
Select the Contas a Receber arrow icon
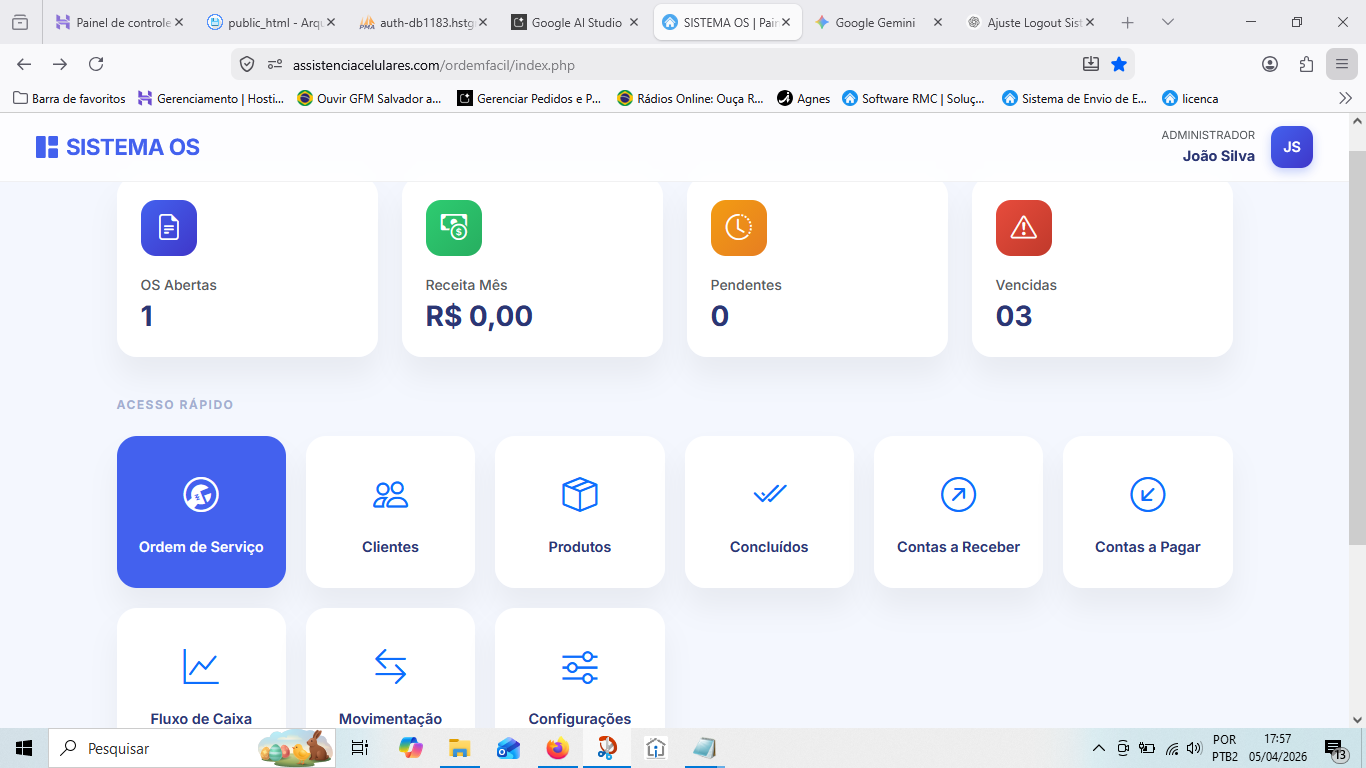pos(958,494)
